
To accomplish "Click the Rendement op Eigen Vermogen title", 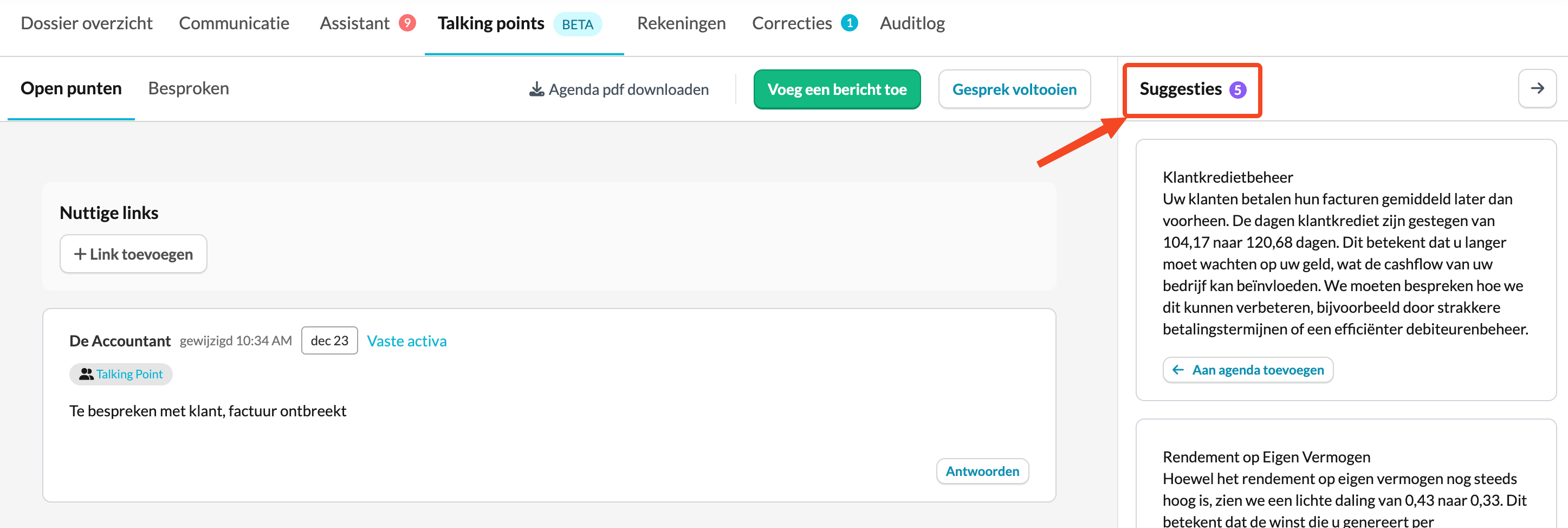I will point(1266,458).
